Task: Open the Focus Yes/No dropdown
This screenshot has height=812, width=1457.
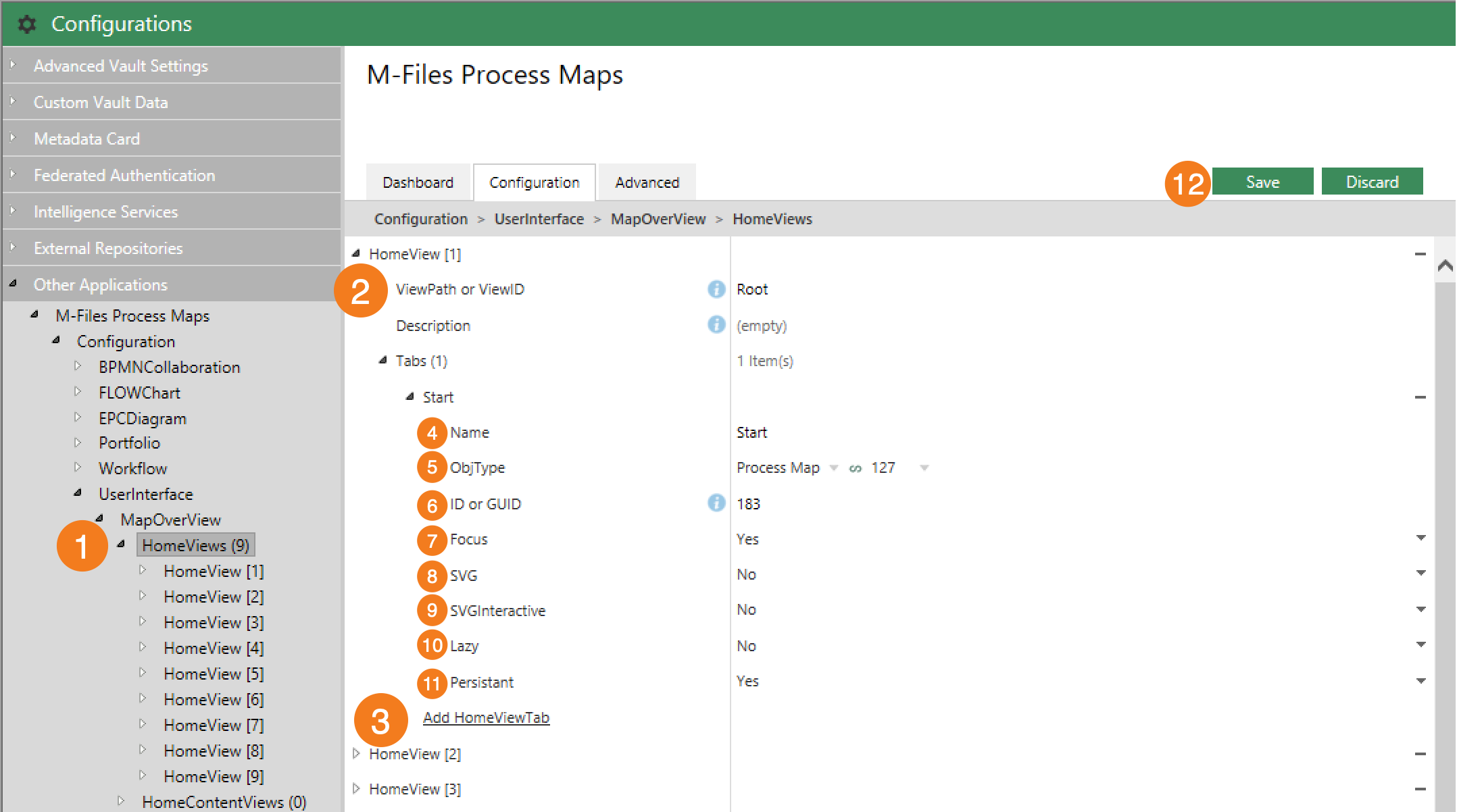Action: point(1421,538)
